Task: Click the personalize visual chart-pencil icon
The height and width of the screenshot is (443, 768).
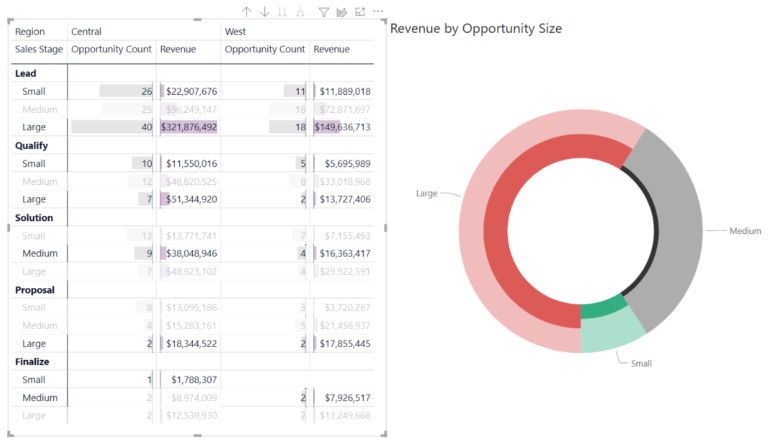Action: pyautogui.click(x=342, y=12)
